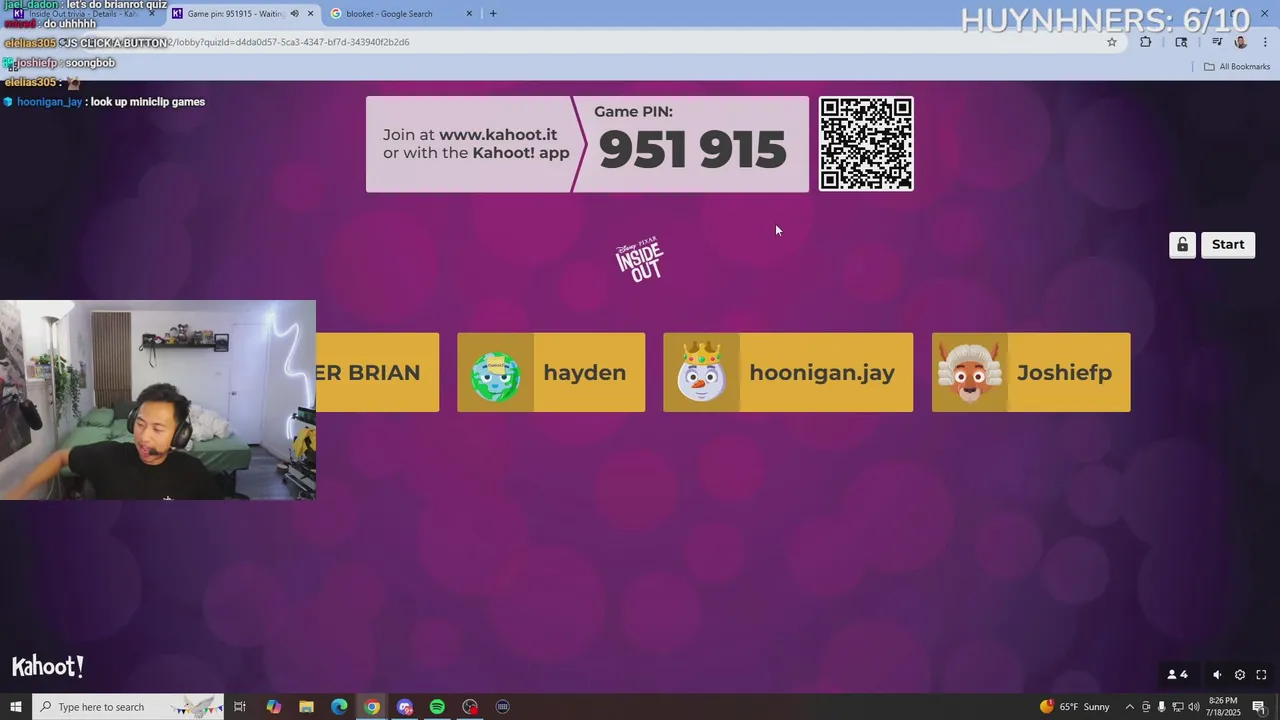Open the system volume tray icon
Screen dimensions: 1280x720
click(x=1194, y=707)
